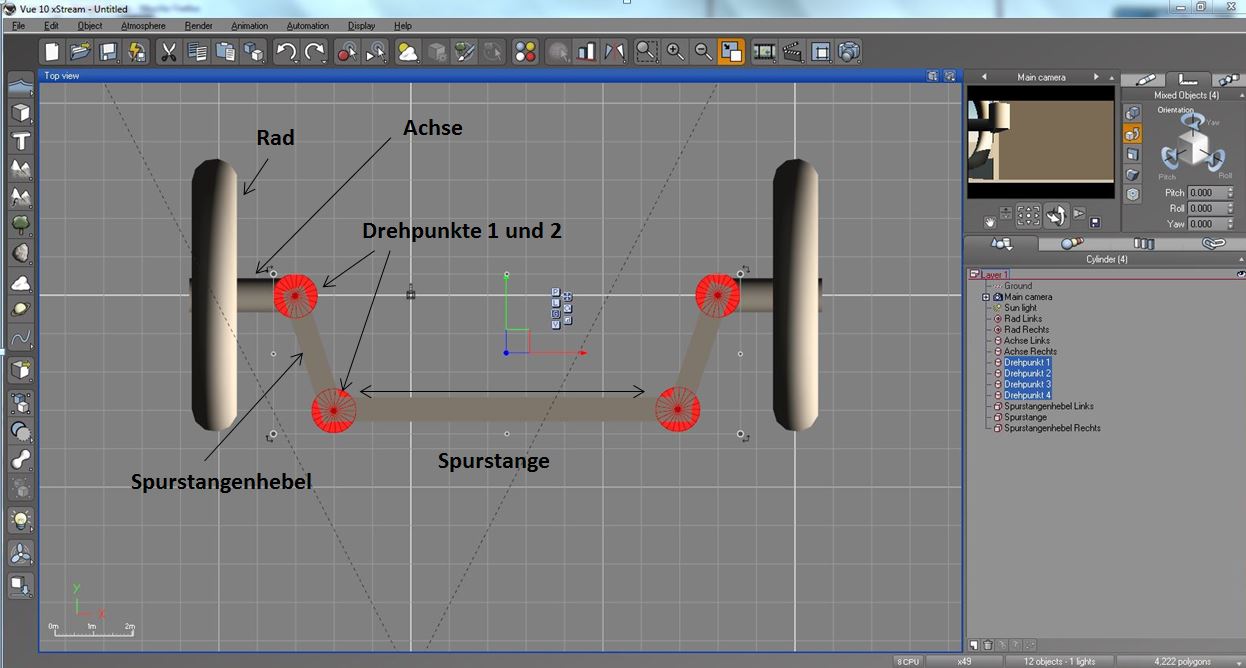This screenshot has width=1246, height=668.
Task: Toggle the highlighted orange view layout icon
Action: tap(731, 52)
